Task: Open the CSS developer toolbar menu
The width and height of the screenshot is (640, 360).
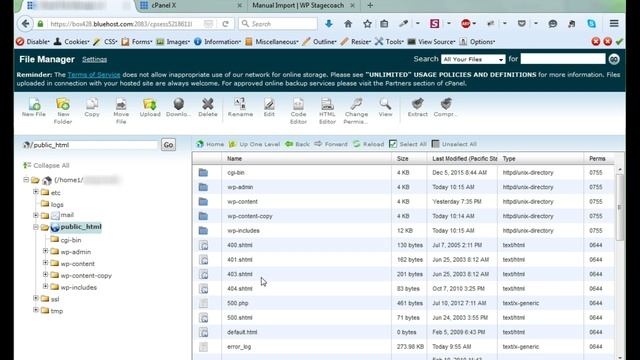Action: [105, 42]
